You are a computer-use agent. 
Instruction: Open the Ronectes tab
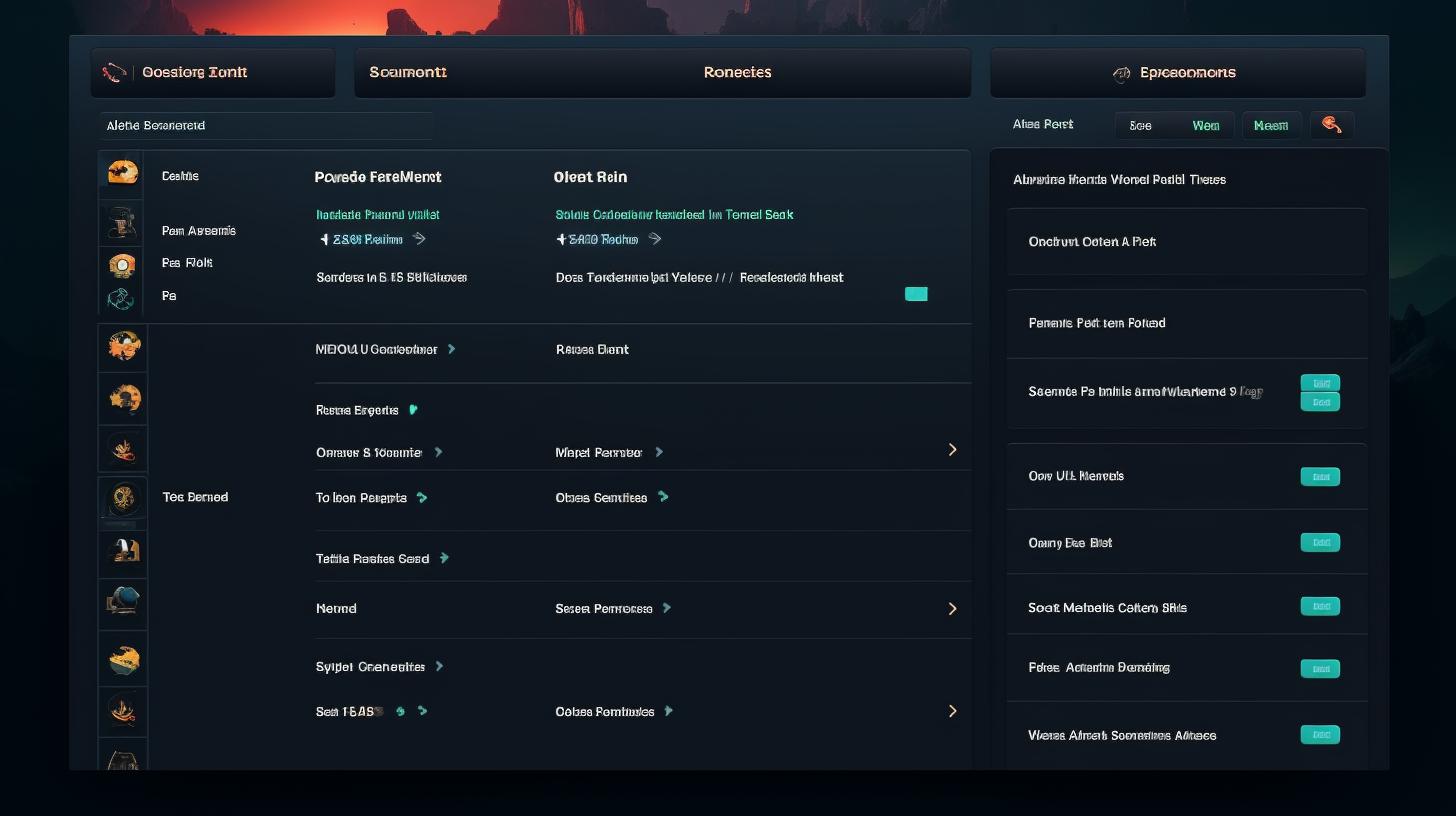737,72
